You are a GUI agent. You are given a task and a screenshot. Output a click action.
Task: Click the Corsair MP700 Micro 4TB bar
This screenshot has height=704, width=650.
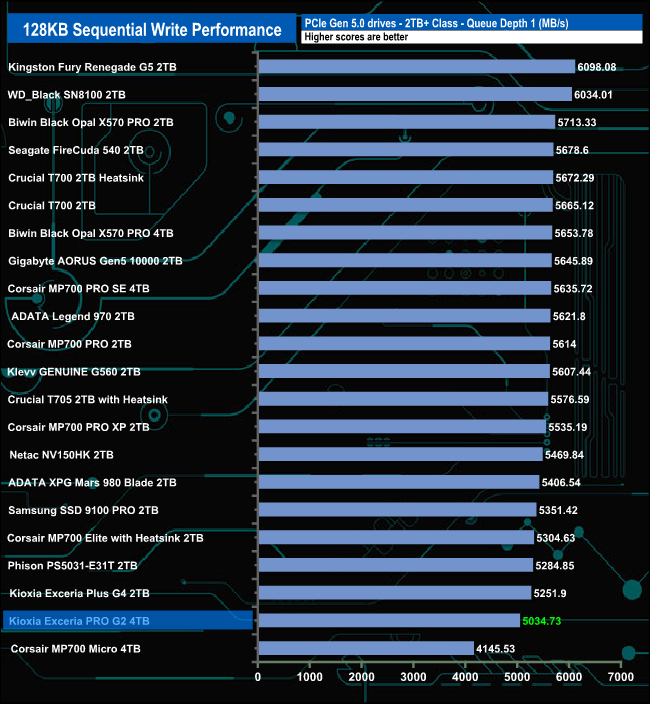(366, 648)
